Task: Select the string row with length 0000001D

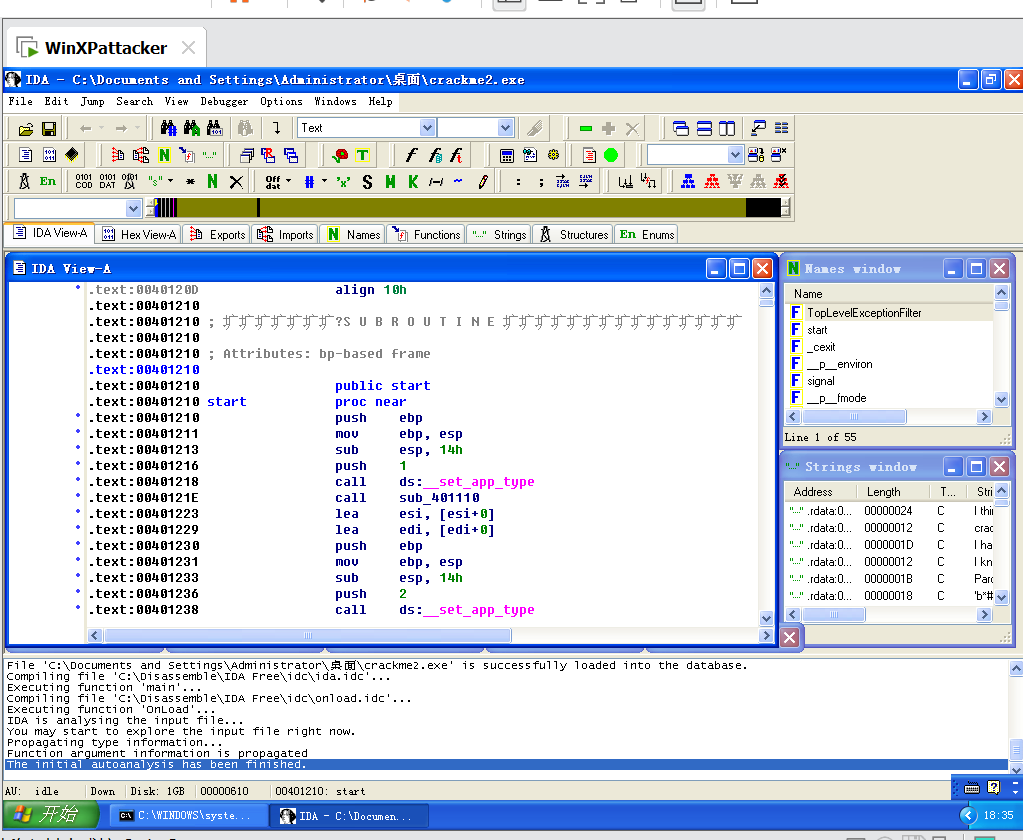Action: pyautogui.click(x=891, y=545)
